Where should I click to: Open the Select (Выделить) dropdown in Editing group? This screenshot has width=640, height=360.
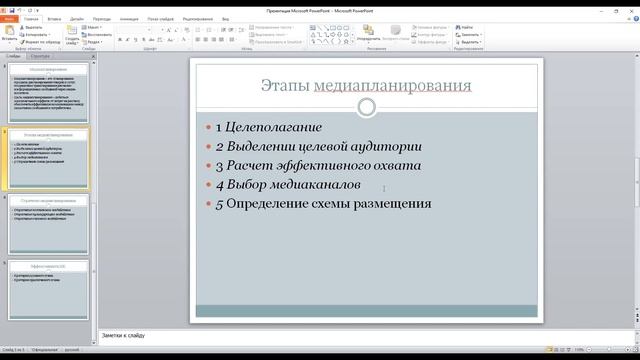pyautogui.click(x=469, y=42)
